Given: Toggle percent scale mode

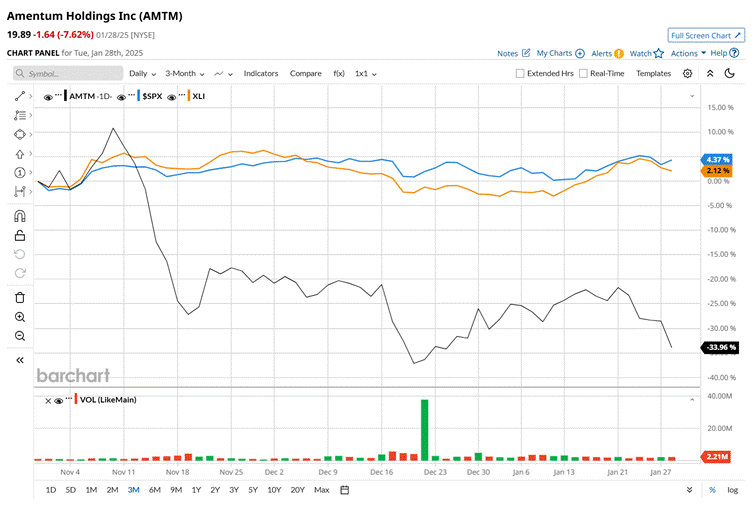Looking at the screenshot, I should 712,490.
